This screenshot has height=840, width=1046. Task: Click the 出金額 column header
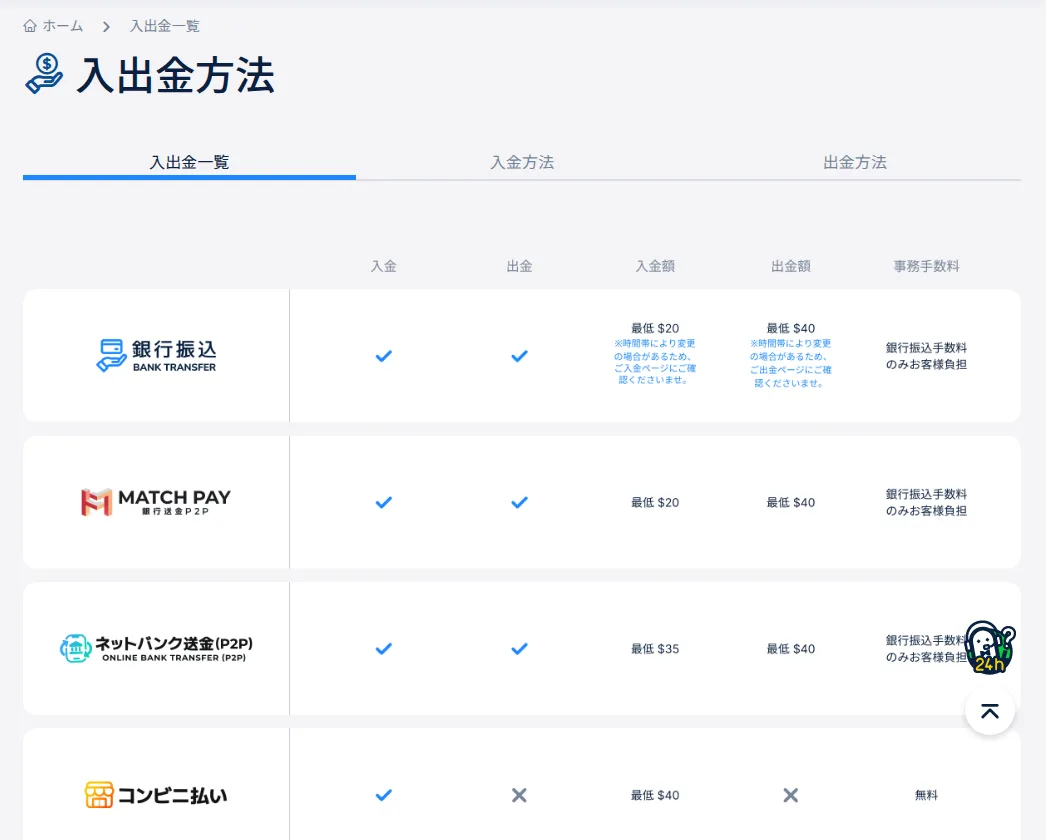coord(791,266)
